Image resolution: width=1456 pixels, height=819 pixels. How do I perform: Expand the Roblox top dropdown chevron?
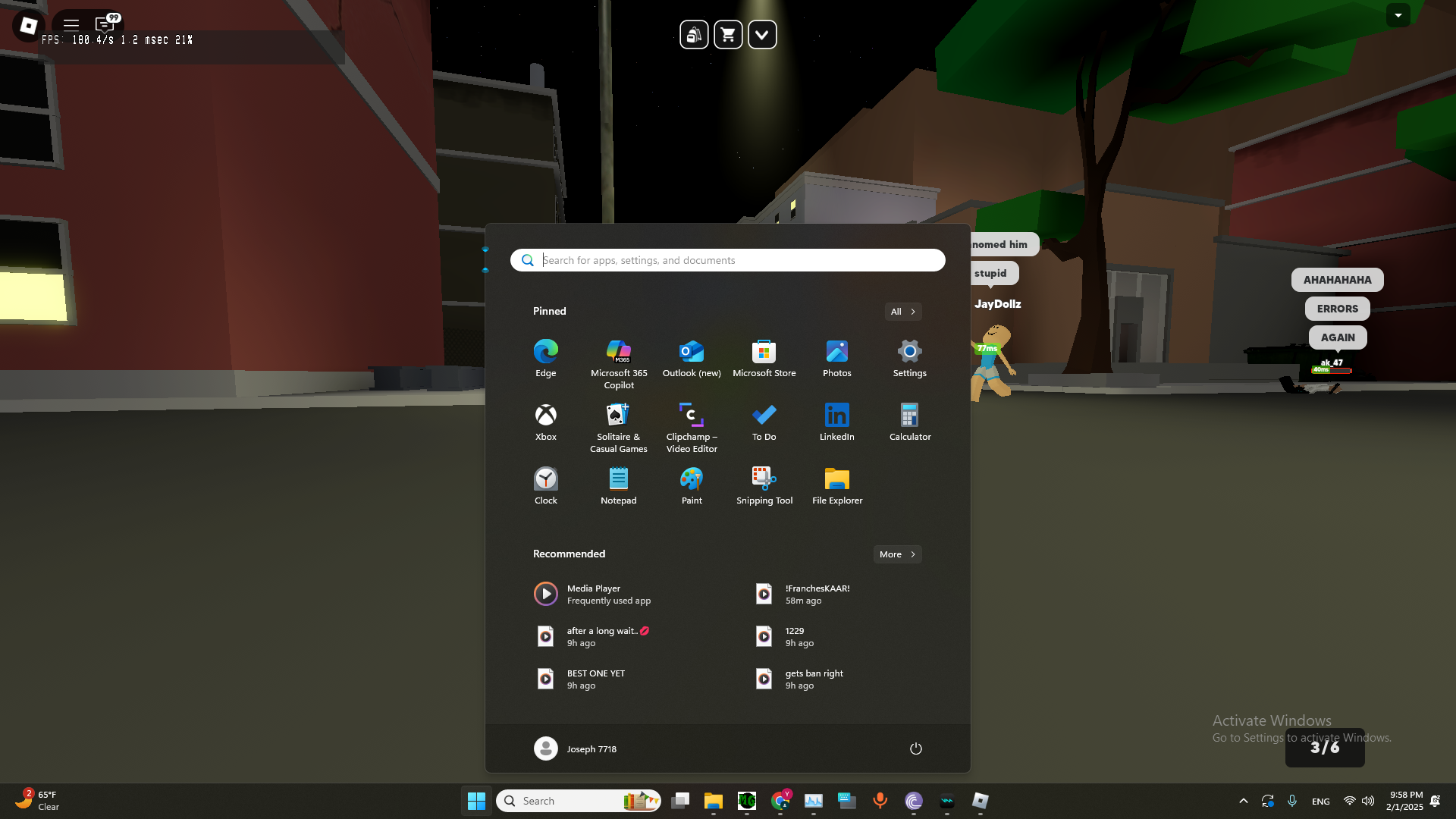[x=762, y=35]
